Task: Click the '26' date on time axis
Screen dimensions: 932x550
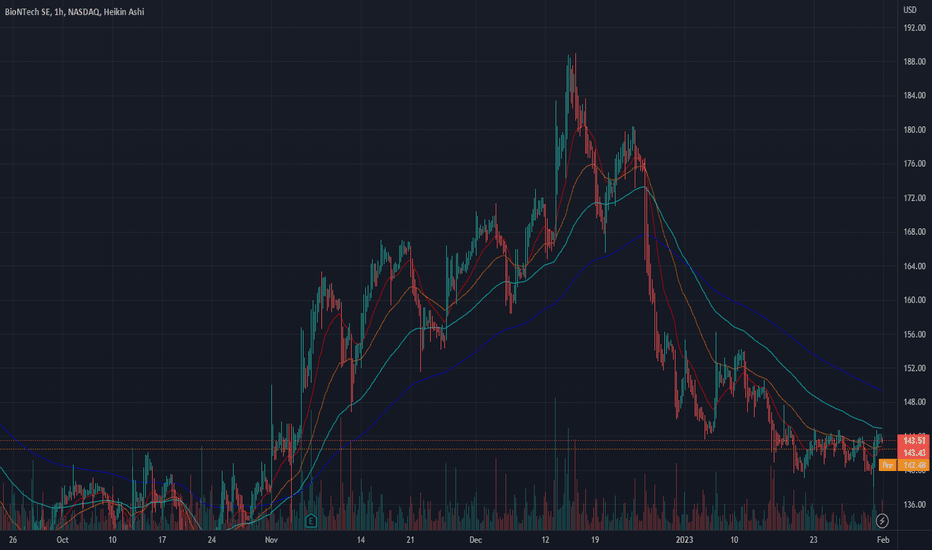Action: (x=13, y=540)
